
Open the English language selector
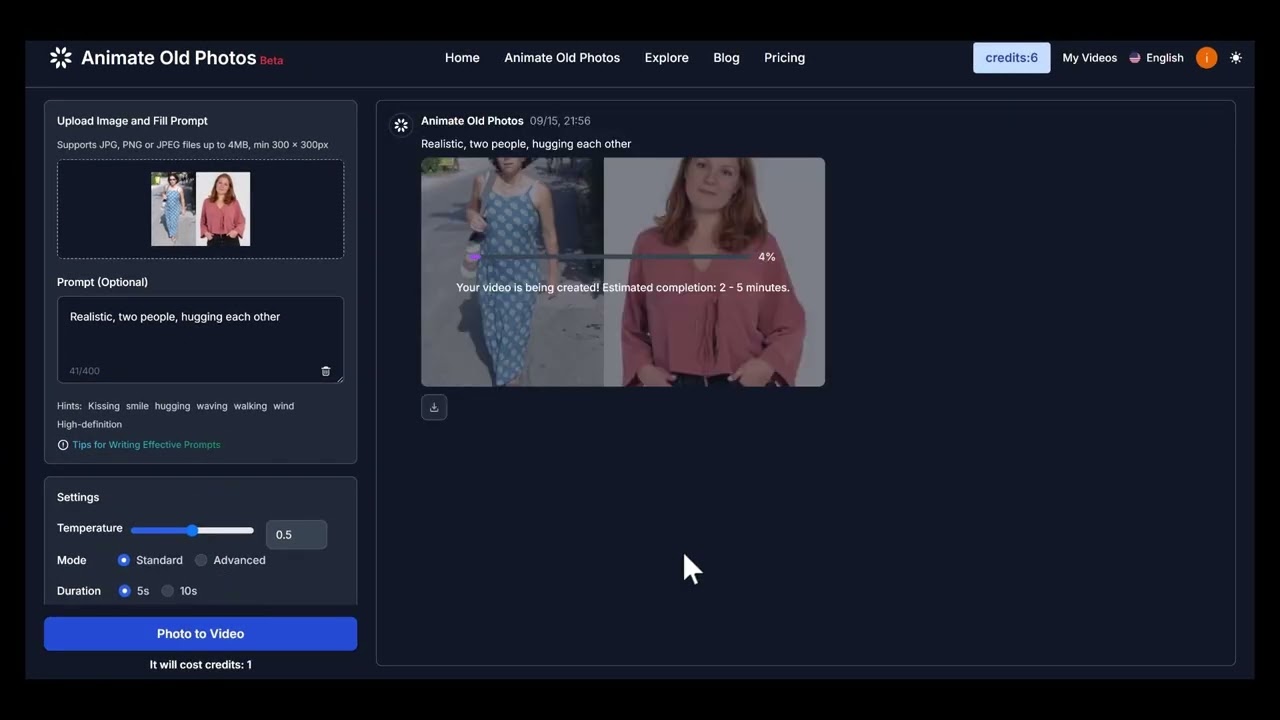[x=1156, y=58]
